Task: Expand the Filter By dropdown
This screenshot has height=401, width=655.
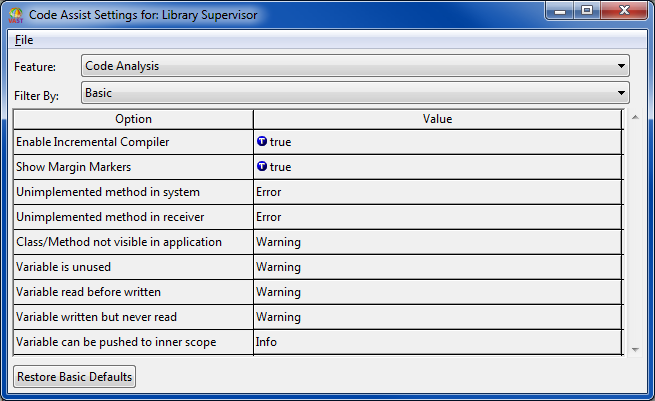Action: pos(355,93)
